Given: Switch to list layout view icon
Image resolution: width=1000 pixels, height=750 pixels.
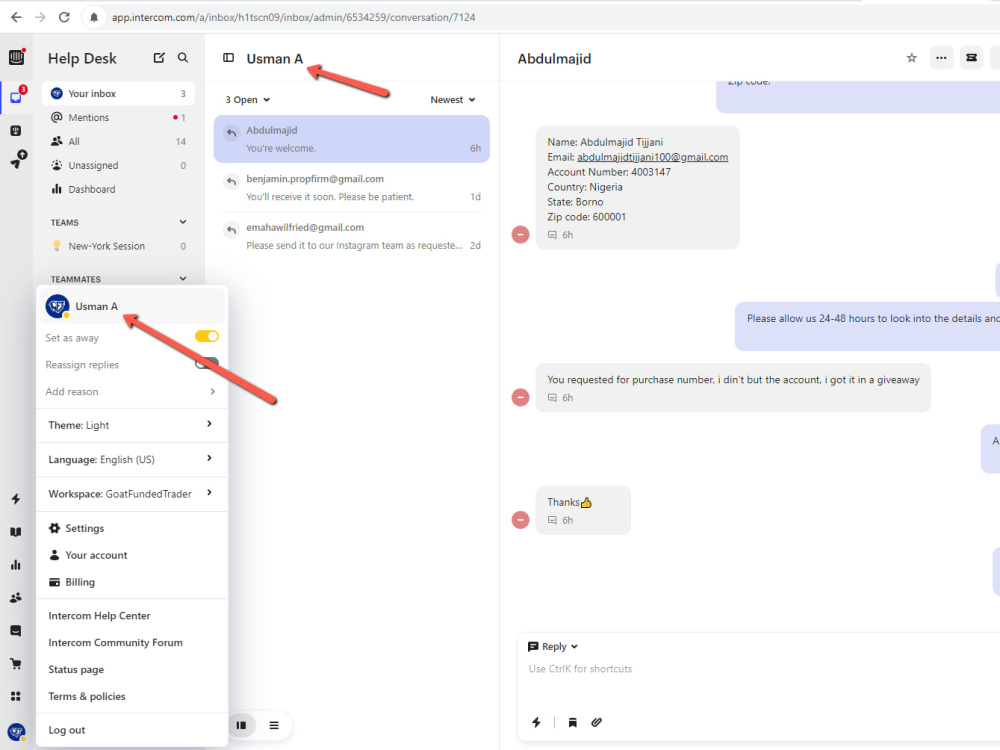Looking at the screenshot, I should [274, 725].
